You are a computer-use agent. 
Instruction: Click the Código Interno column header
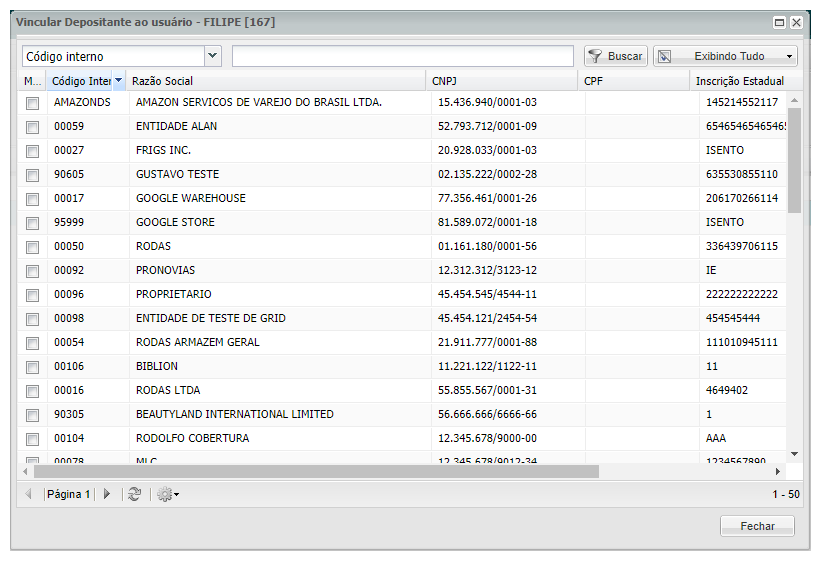(81, 81)
